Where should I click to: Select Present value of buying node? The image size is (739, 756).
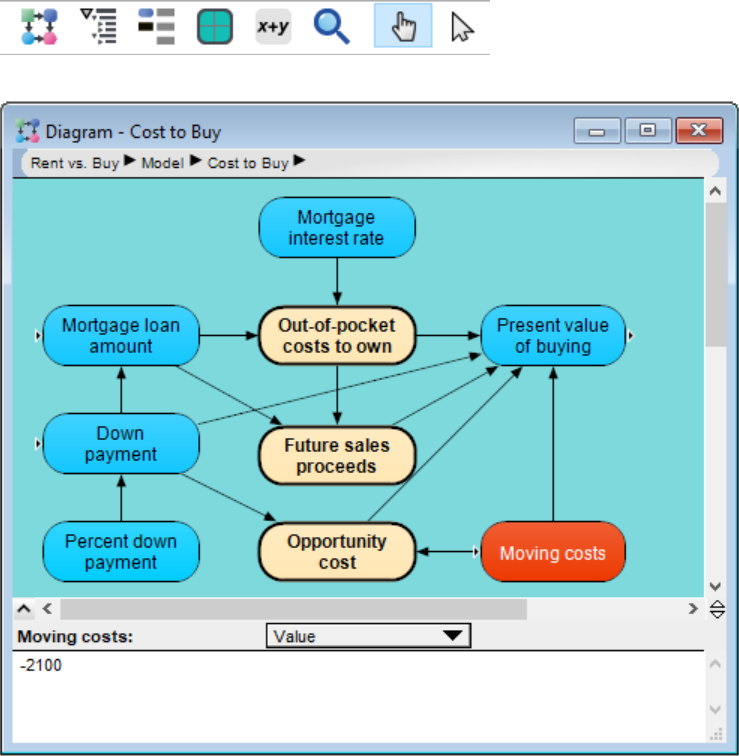(553, 336)
